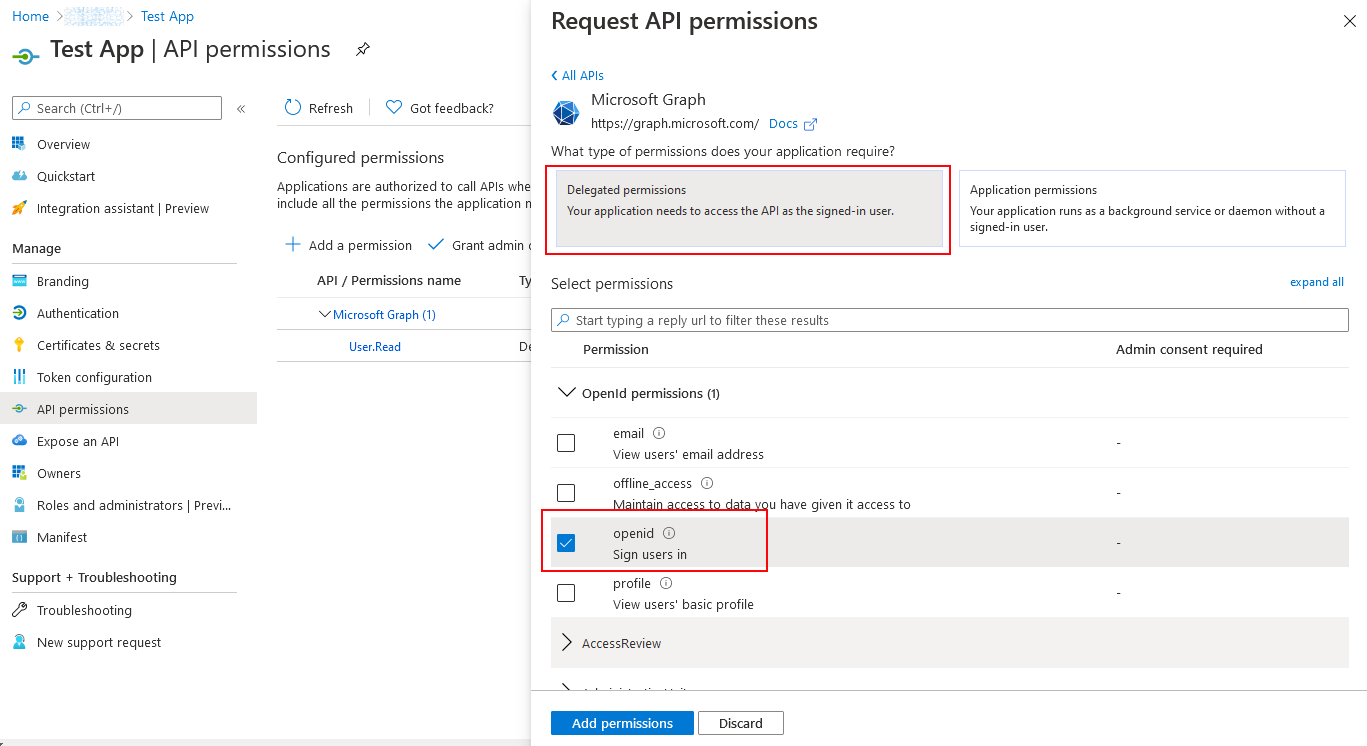Click the Token configuration bars icon
Screen dimensions: 1367x746
pos(19,377)
